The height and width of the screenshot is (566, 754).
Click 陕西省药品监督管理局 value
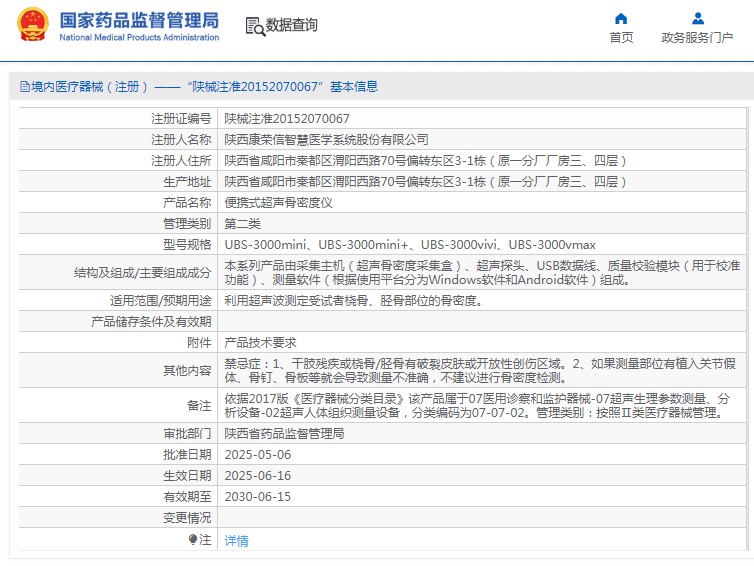(285, 434)
